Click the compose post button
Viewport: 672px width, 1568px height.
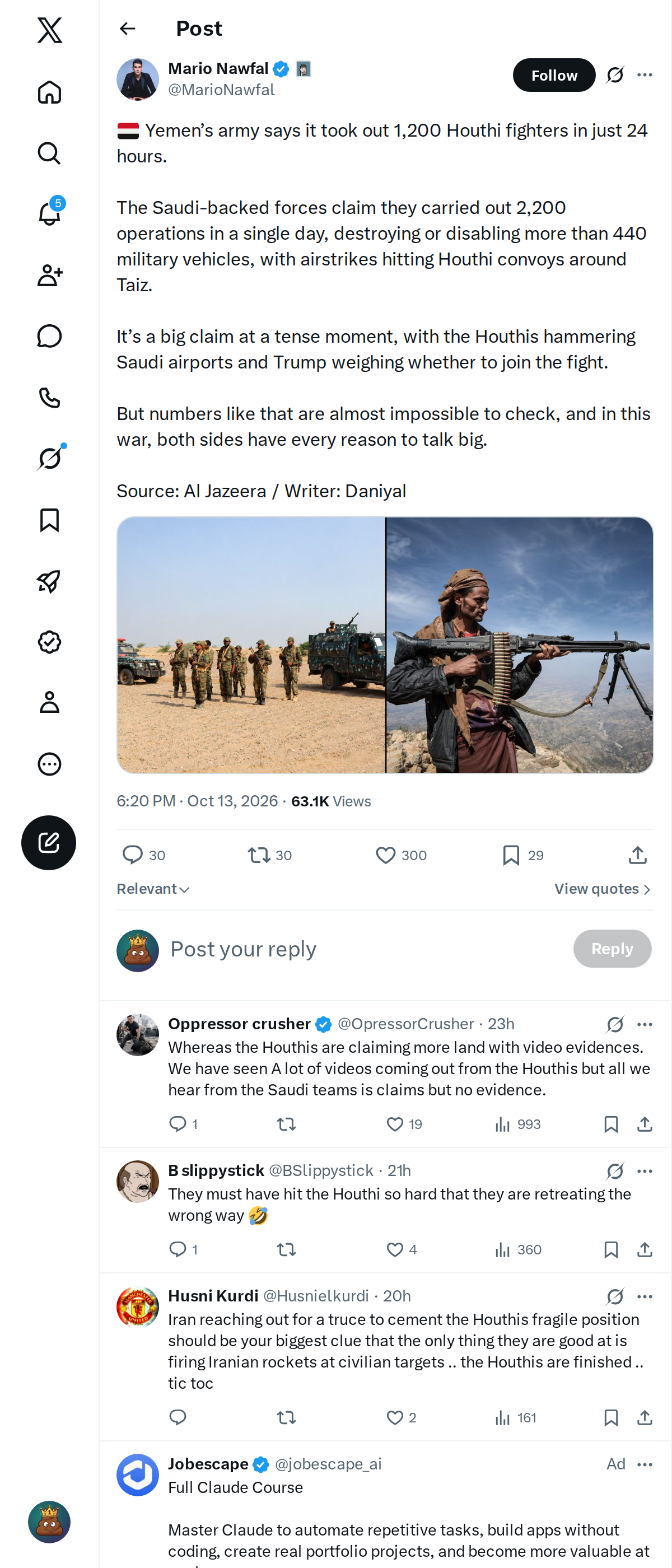pos(49,842)
